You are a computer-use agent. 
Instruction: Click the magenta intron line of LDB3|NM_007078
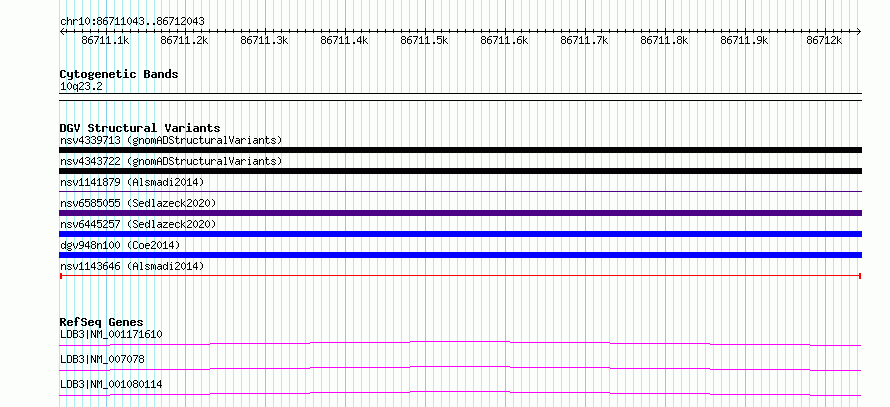coord(460,368)
